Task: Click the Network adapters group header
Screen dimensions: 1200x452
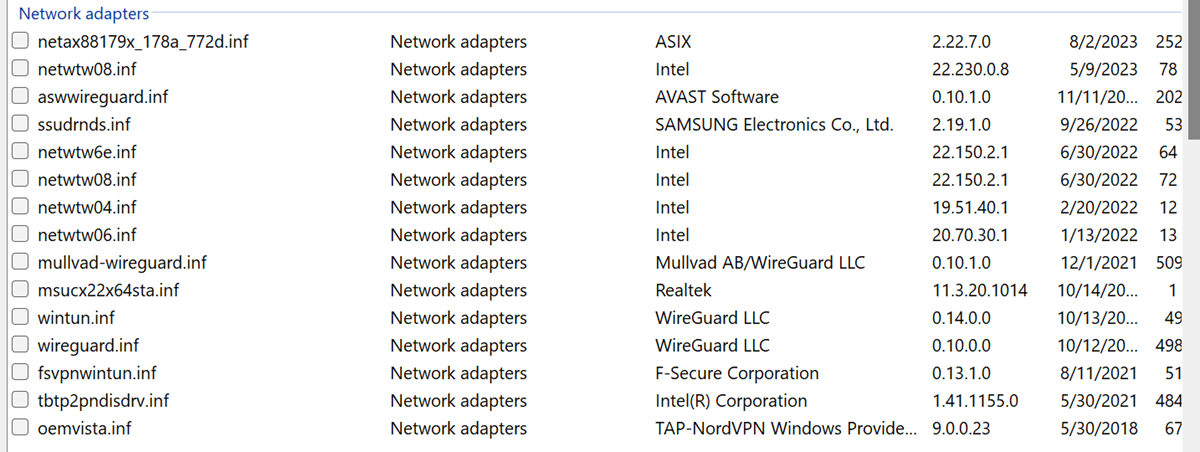Action: (x=84, y=14)
